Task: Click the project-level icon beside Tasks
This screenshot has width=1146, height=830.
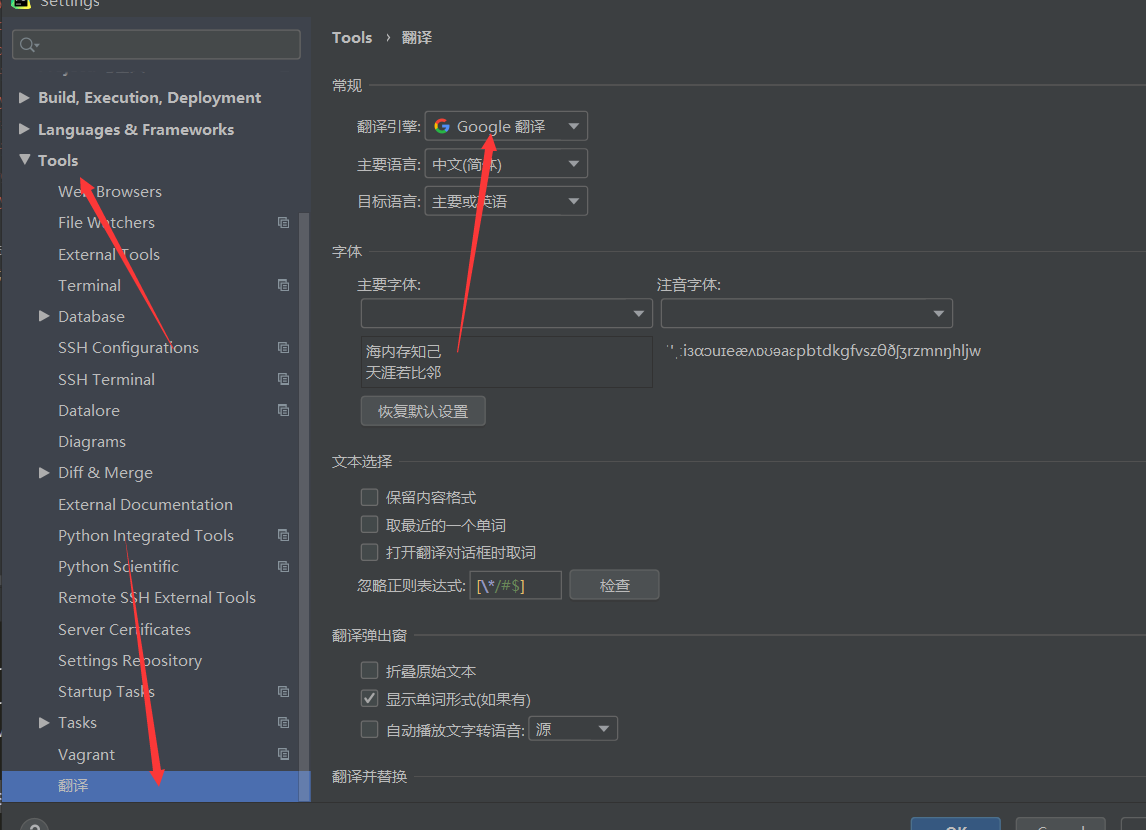Action: coord(284,723)
